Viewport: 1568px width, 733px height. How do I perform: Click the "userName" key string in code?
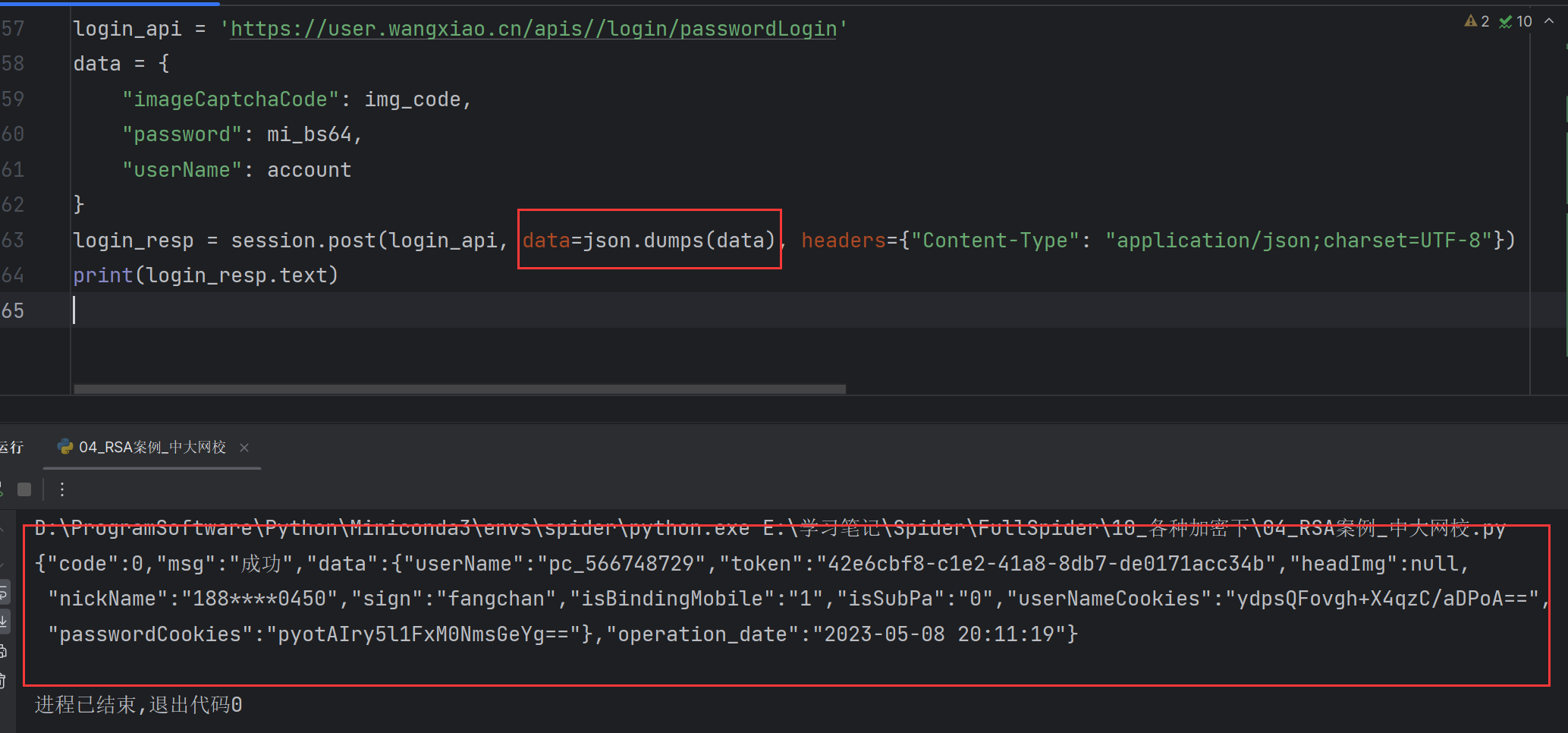pyautogui.click(x=182, y=170)
